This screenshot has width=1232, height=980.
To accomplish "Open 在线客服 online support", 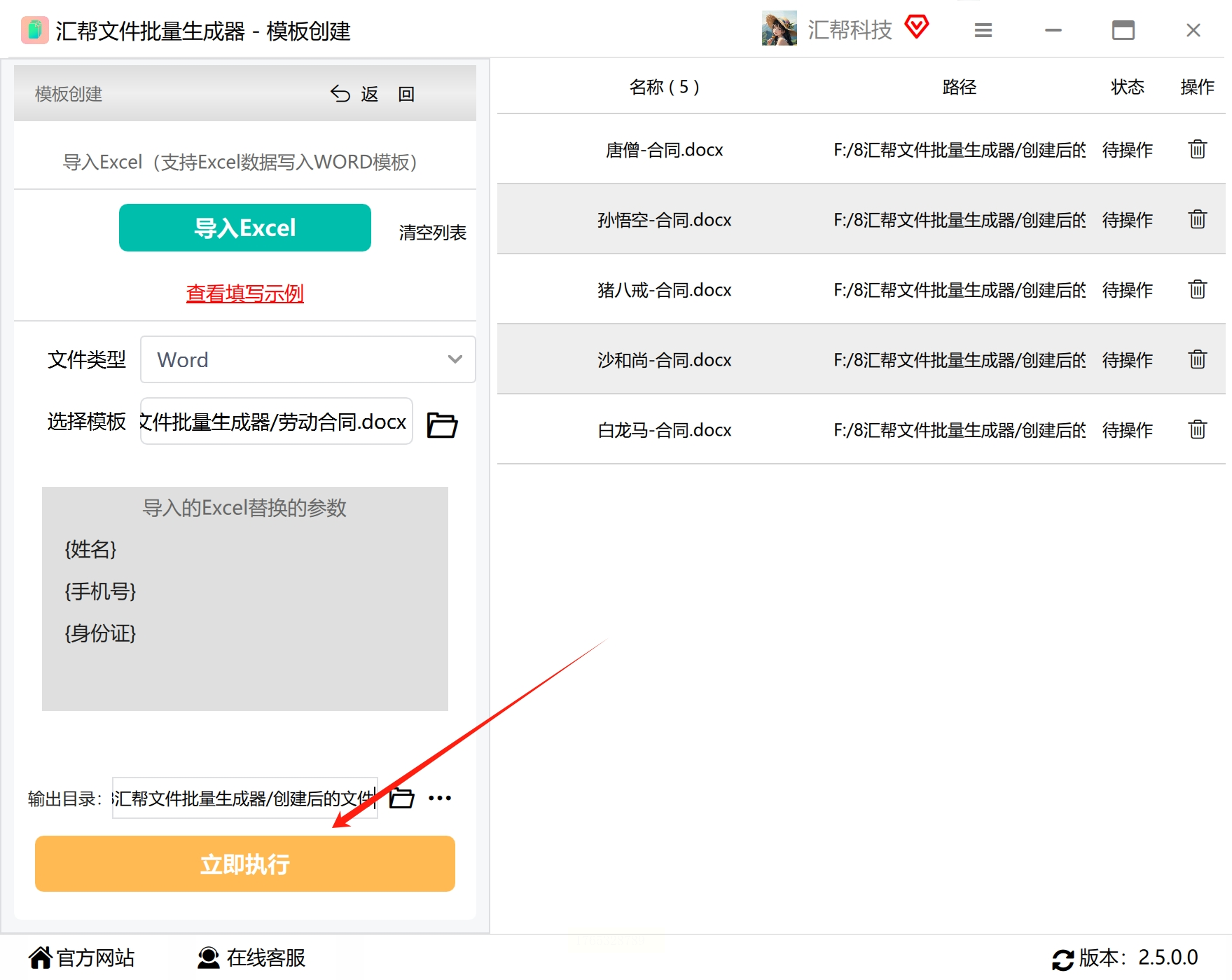I will tap(251, 958).
